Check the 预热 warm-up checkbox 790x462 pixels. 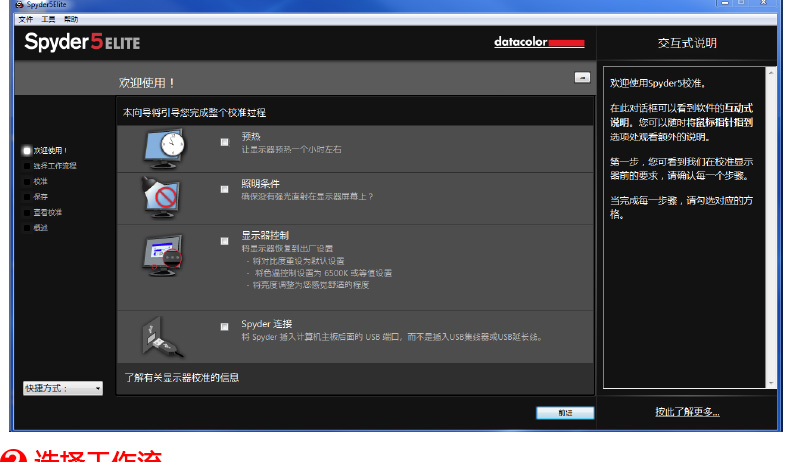(x=224, y=142)
